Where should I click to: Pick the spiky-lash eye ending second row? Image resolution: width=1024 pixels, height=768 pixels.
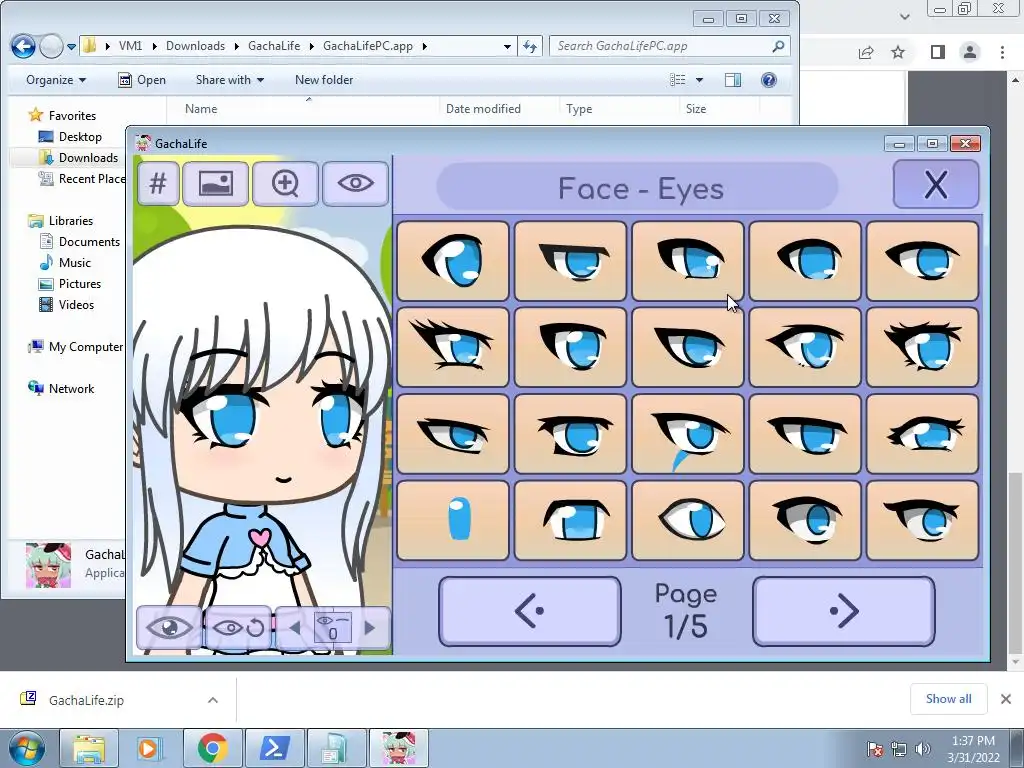pyautogui.click(x=922, y=347)
